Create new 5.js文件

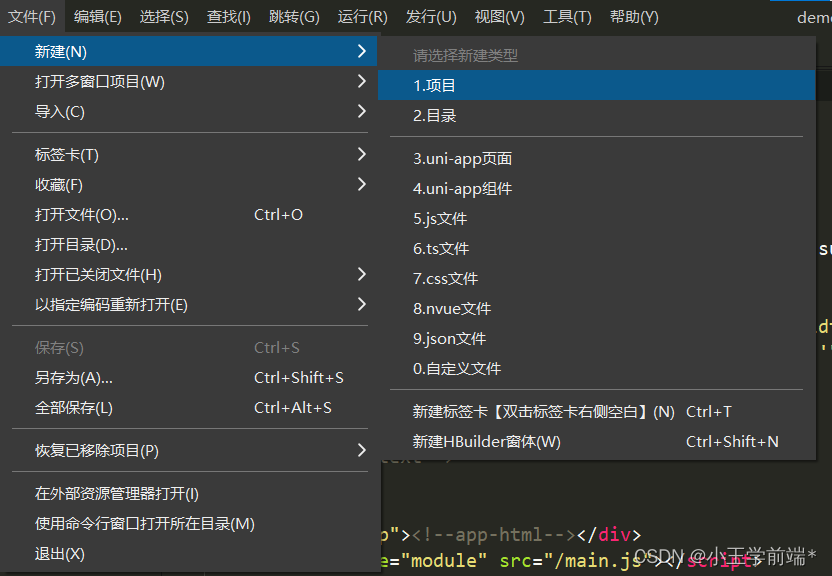(x=596, y=219)
